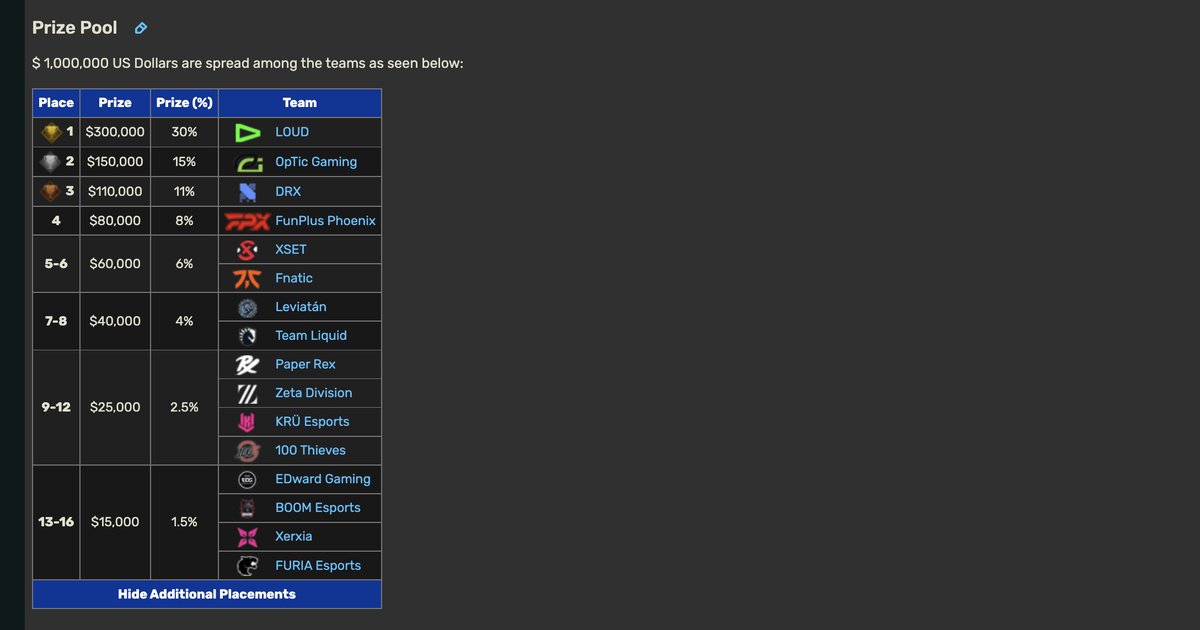The height and width of the screenshot is (630, 1200).
Task: Click the gold first place medal icon
Action: 51,132
